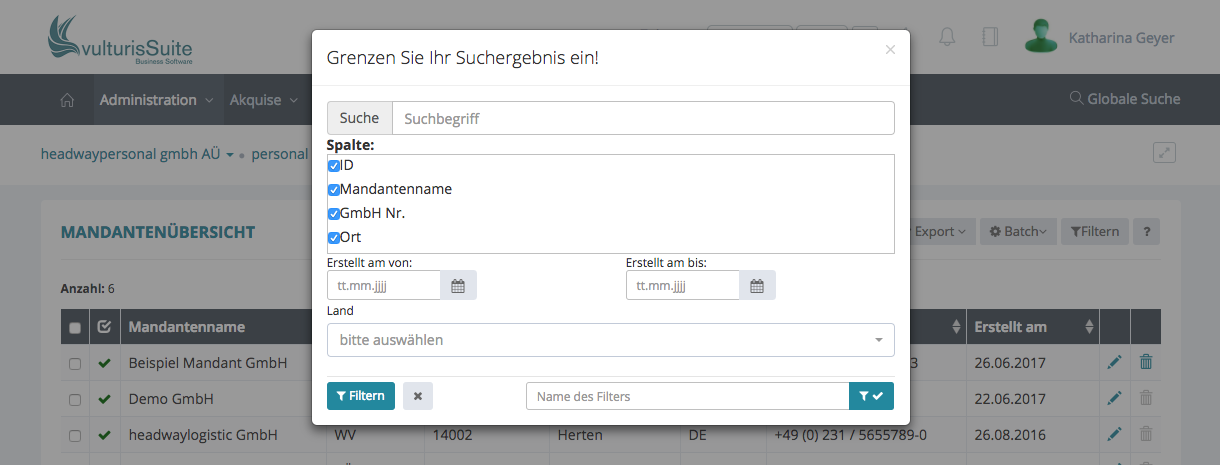Delete the Beispiel Mandant GmbH entry

tap(1146, 363)
